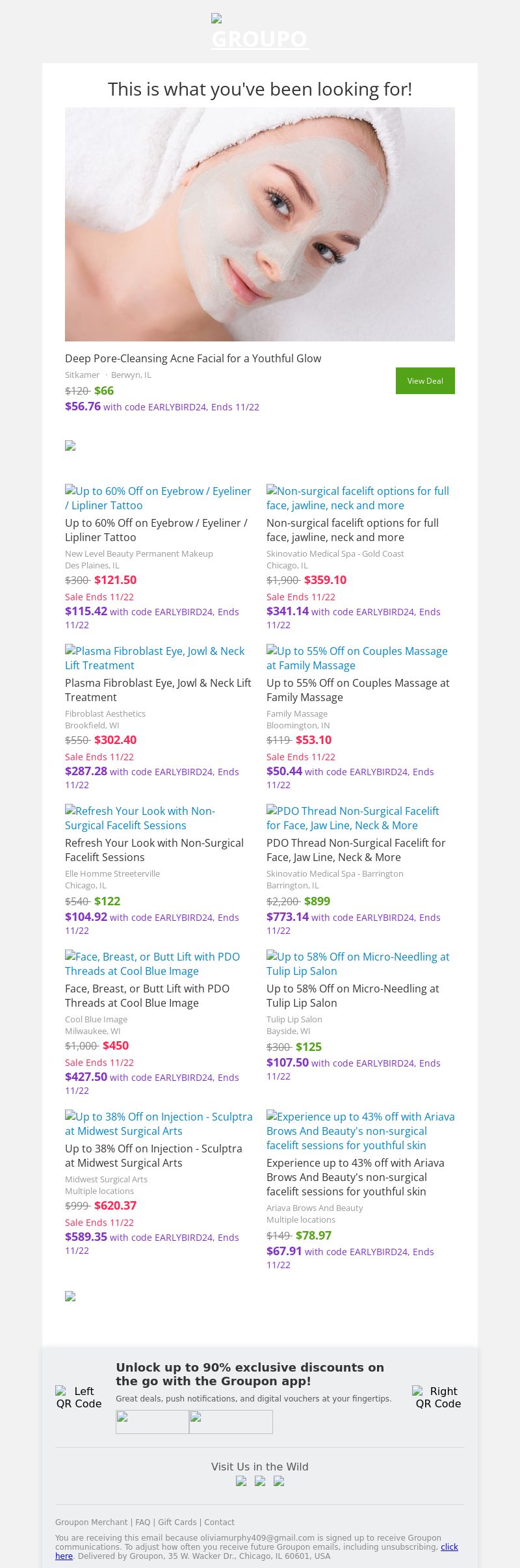Image resolution: width=520 pixels, height=1568 pixels.
Task: Open Sculptra Injection at Midwest Surgical Arts image link
Action: point(159,1124)
